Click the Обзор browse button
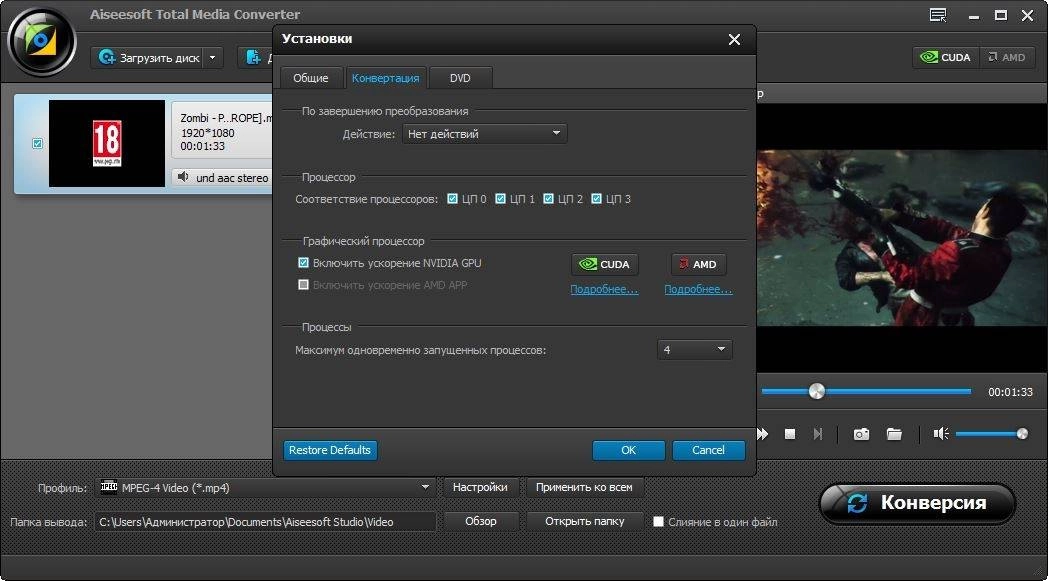Image resolution: width=1048 pixels, height=581 pixels. click(481, 521)
